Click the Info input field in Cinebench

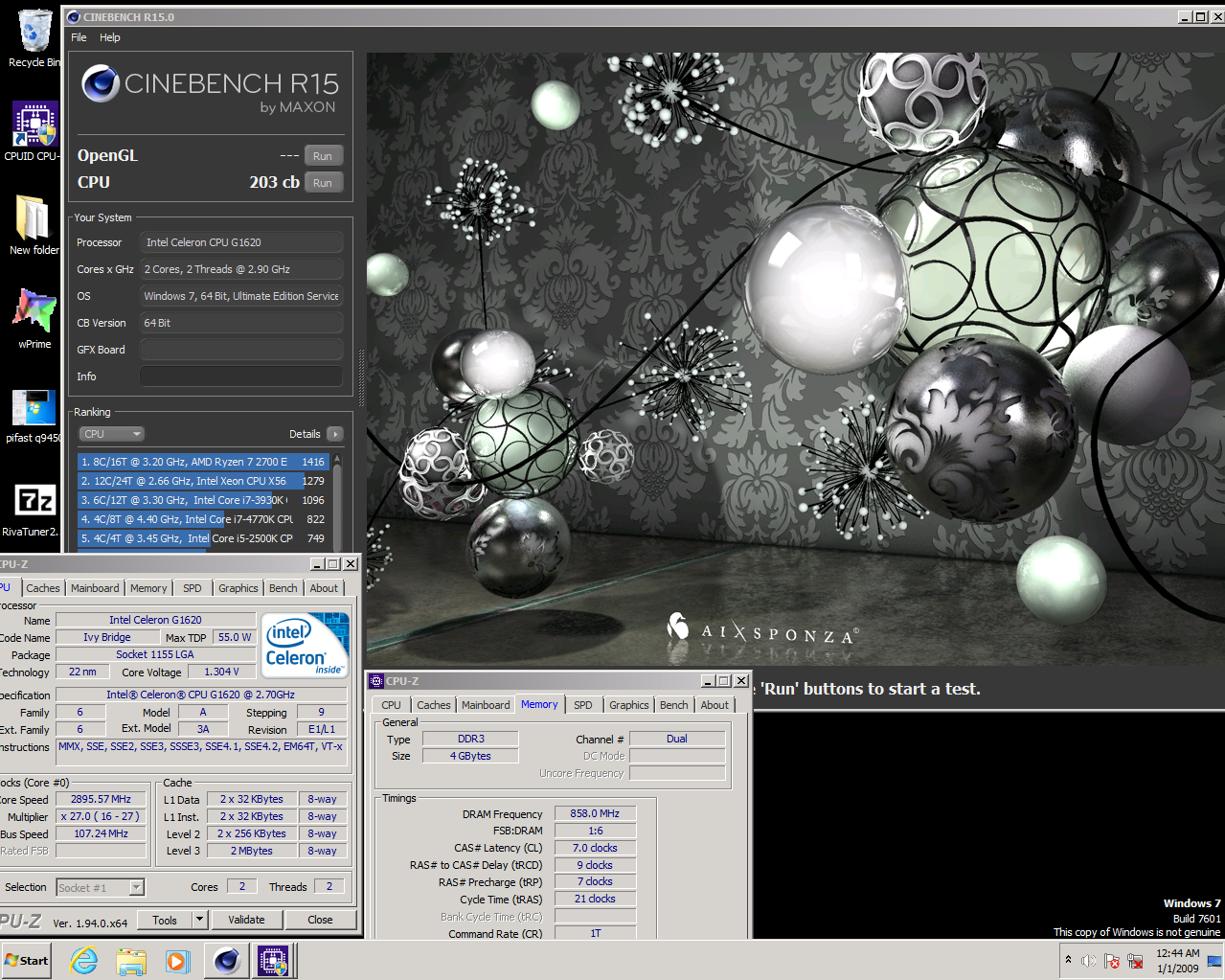tap(241, 376)
